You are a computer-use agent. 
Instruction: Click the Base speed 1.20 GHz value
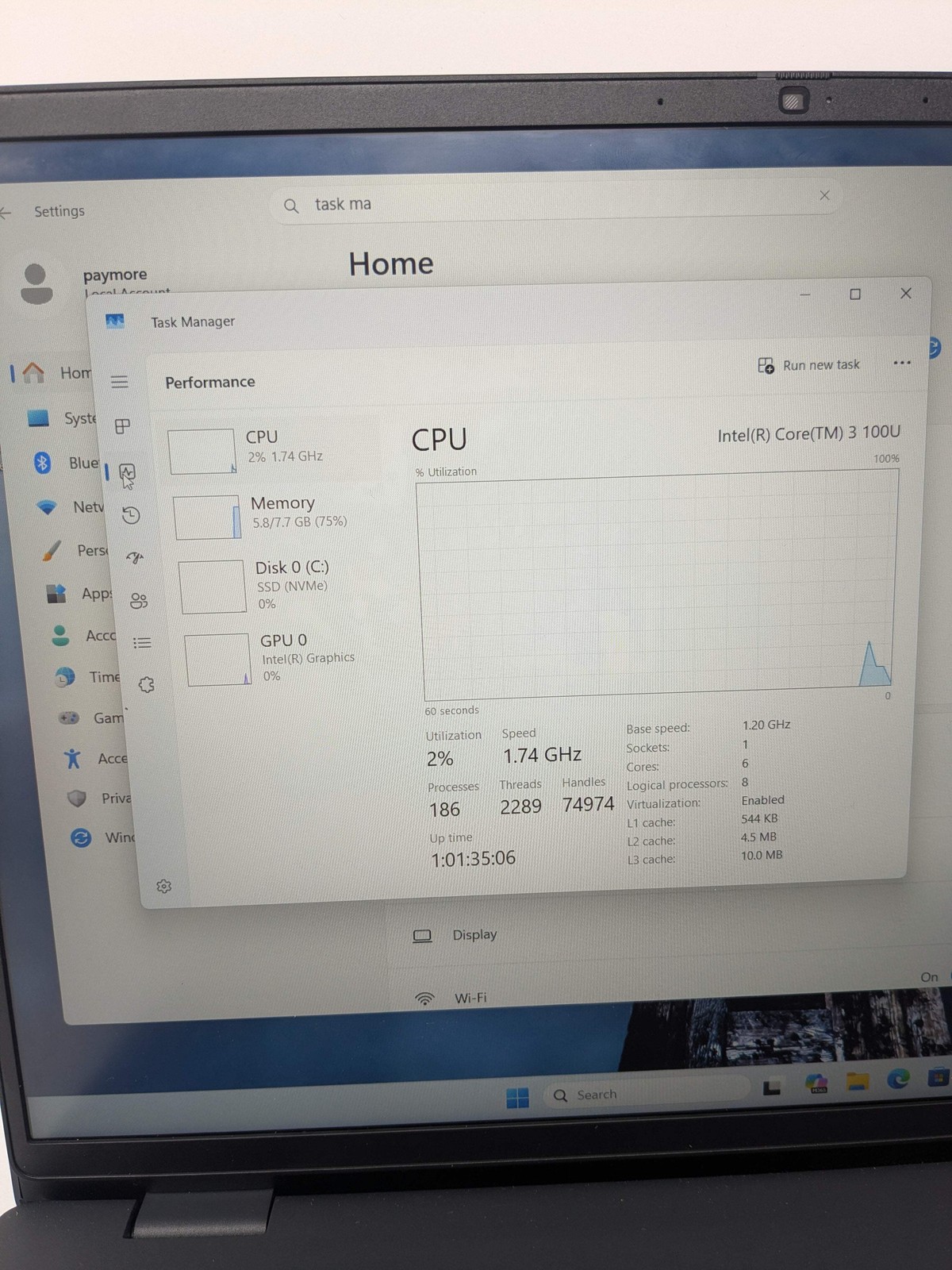766,725
